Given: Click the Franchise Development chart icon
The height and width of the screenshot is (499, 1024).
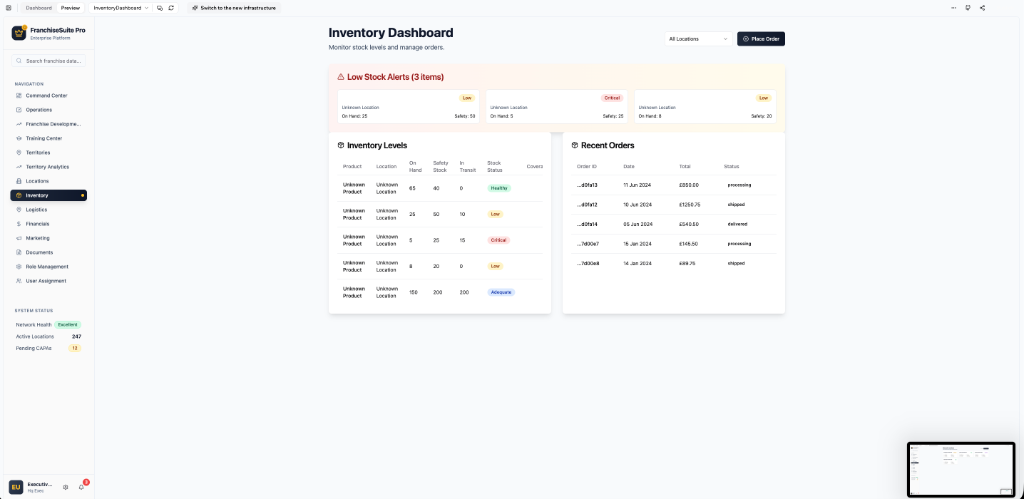Looking at the screenshot, I should [x=19, y=124].
